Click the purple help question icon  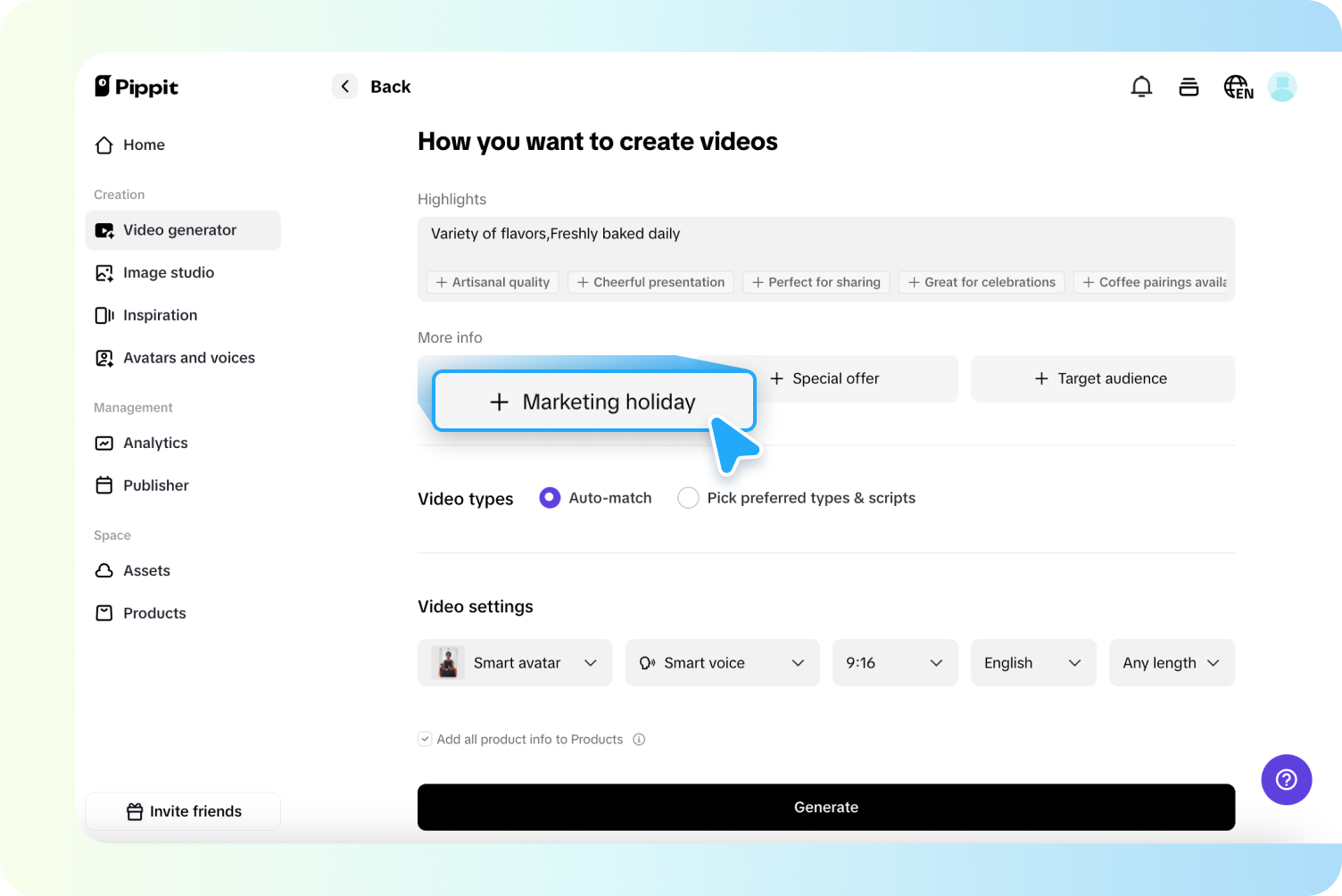tap(1286, 780)
